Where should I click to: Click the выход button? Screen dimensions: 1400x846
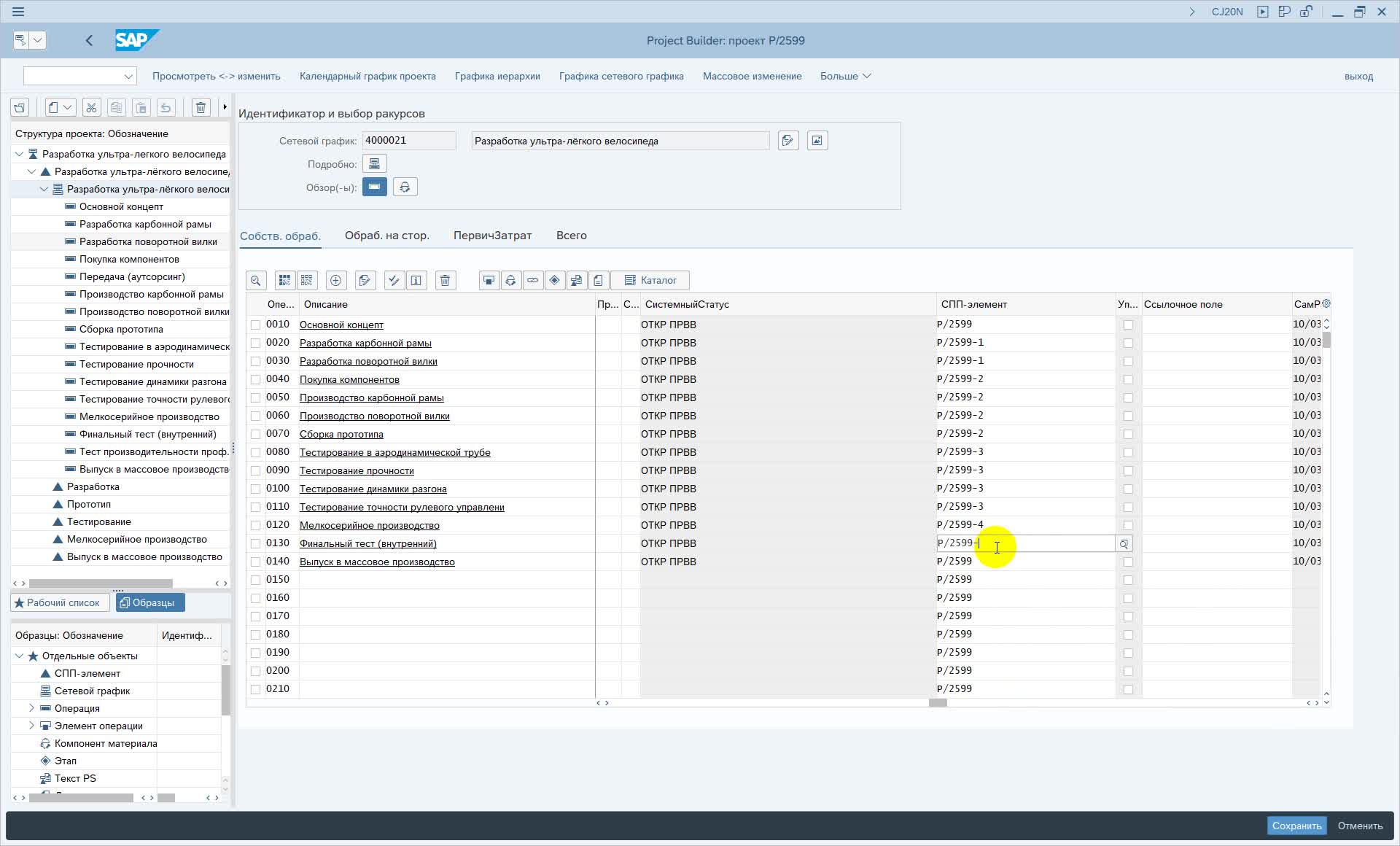1358,76
